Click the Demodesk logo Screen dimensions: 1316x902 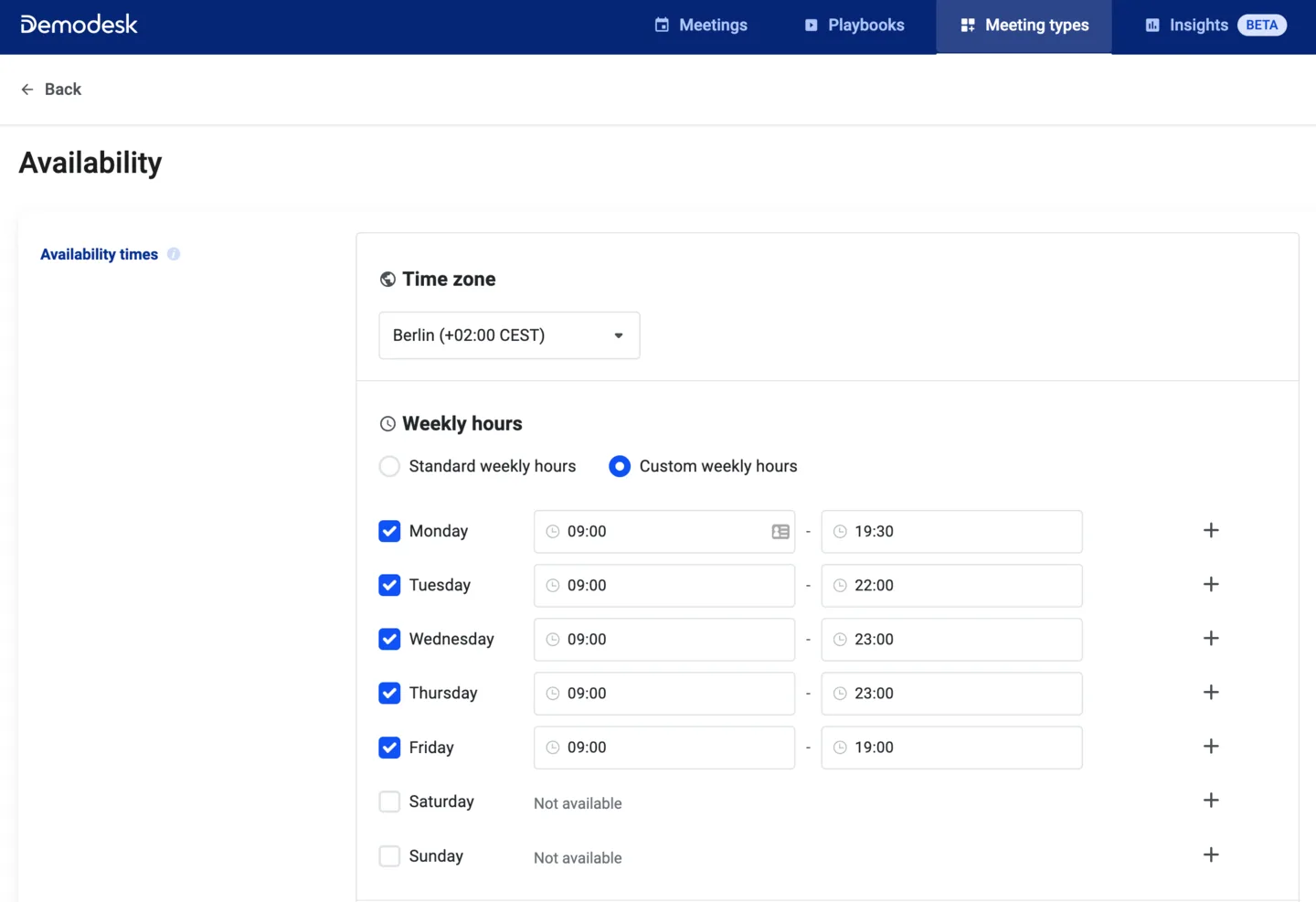79,25
